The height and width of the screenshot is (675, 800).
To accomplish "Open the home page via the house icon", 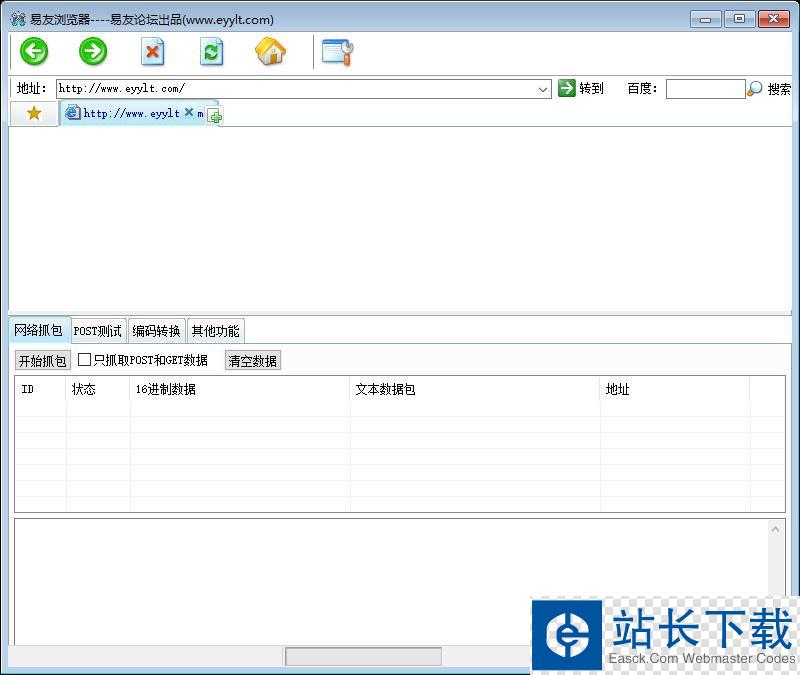I will (x=270, y=52).
